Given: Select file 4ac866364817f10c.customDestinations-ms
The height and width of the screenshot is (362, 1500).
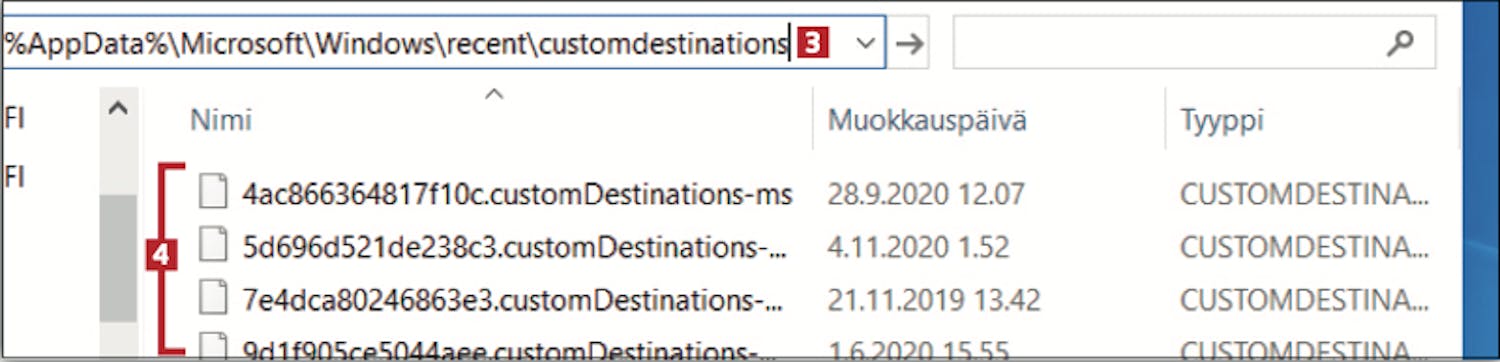Looking at the screenshot, I should click(x=517, y=193).
